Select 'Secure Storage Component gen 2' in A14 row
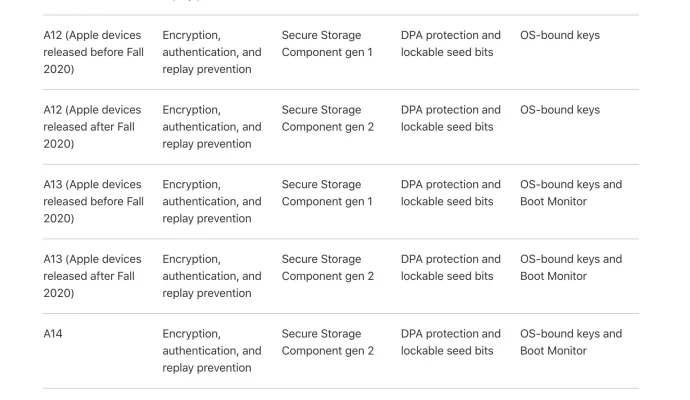Image resolution: width=690 pixels, height=400 pixels. click(328, 342)
